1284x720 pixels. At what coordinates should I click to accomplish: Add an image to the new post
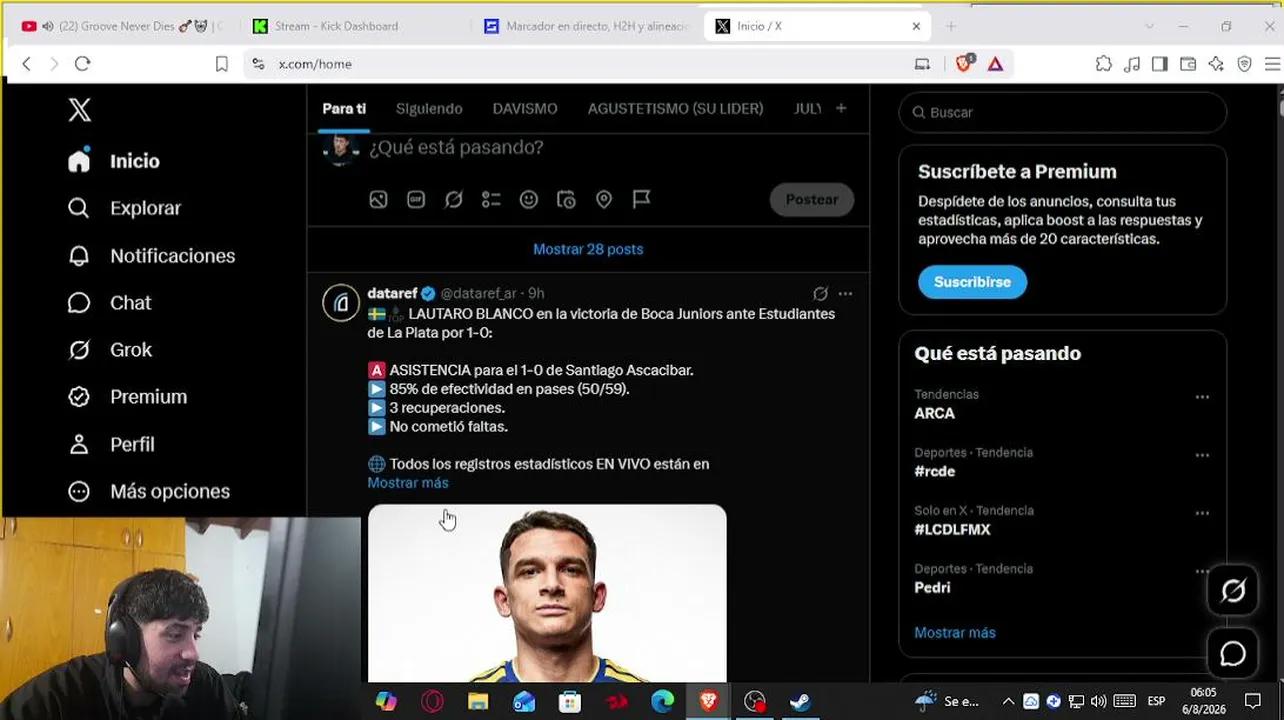[x=378, y=200]
